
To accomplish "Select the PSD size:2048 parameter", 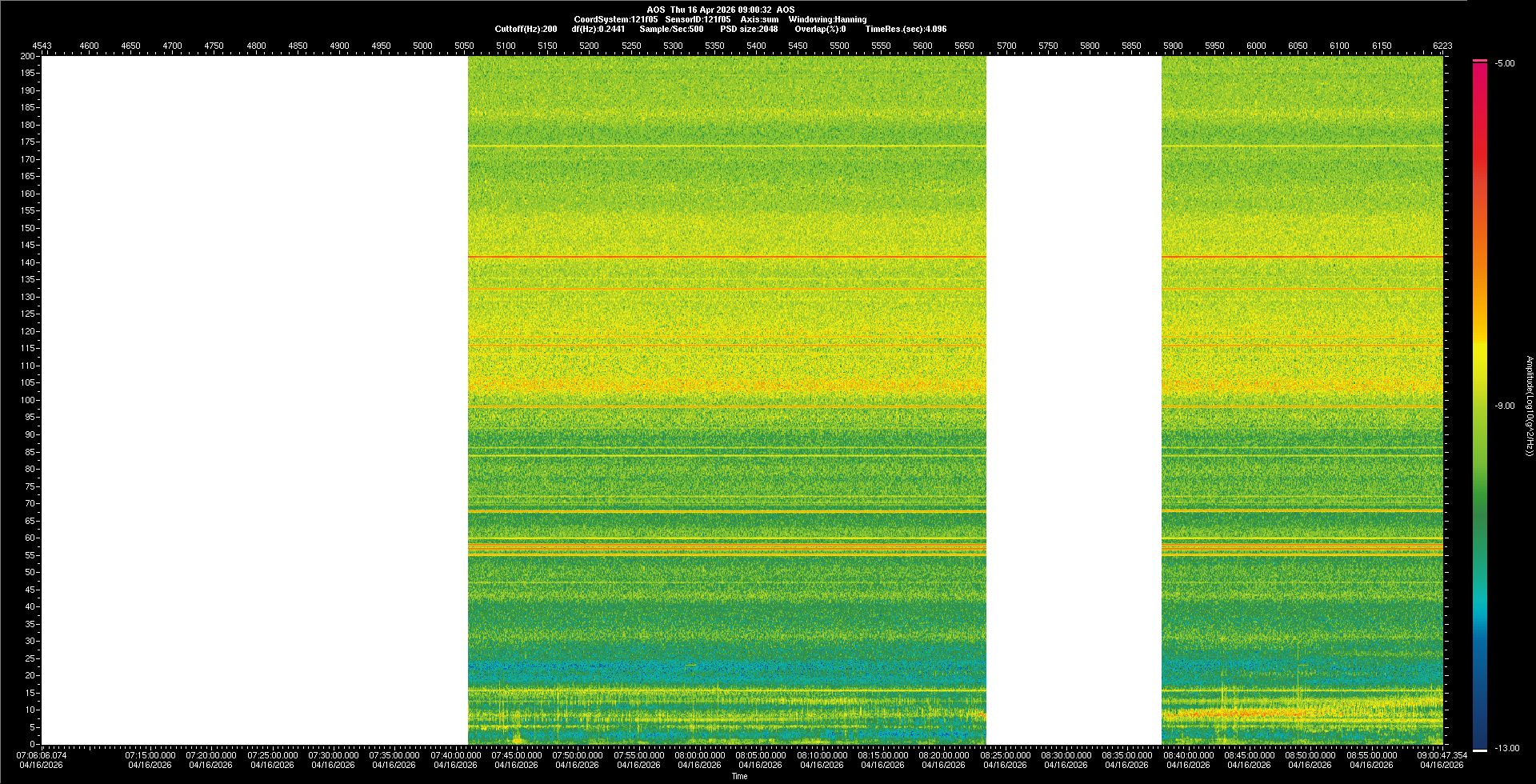I will 749,29.
